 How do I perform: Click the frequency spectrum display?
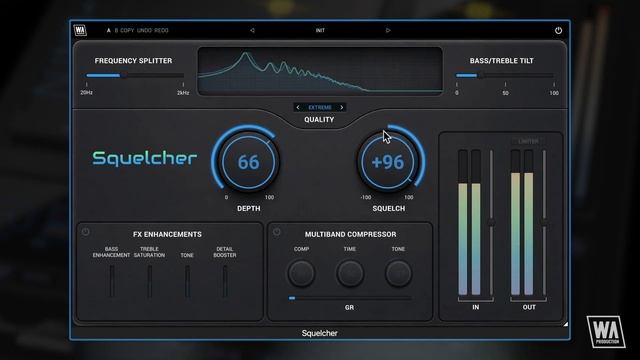320,71
